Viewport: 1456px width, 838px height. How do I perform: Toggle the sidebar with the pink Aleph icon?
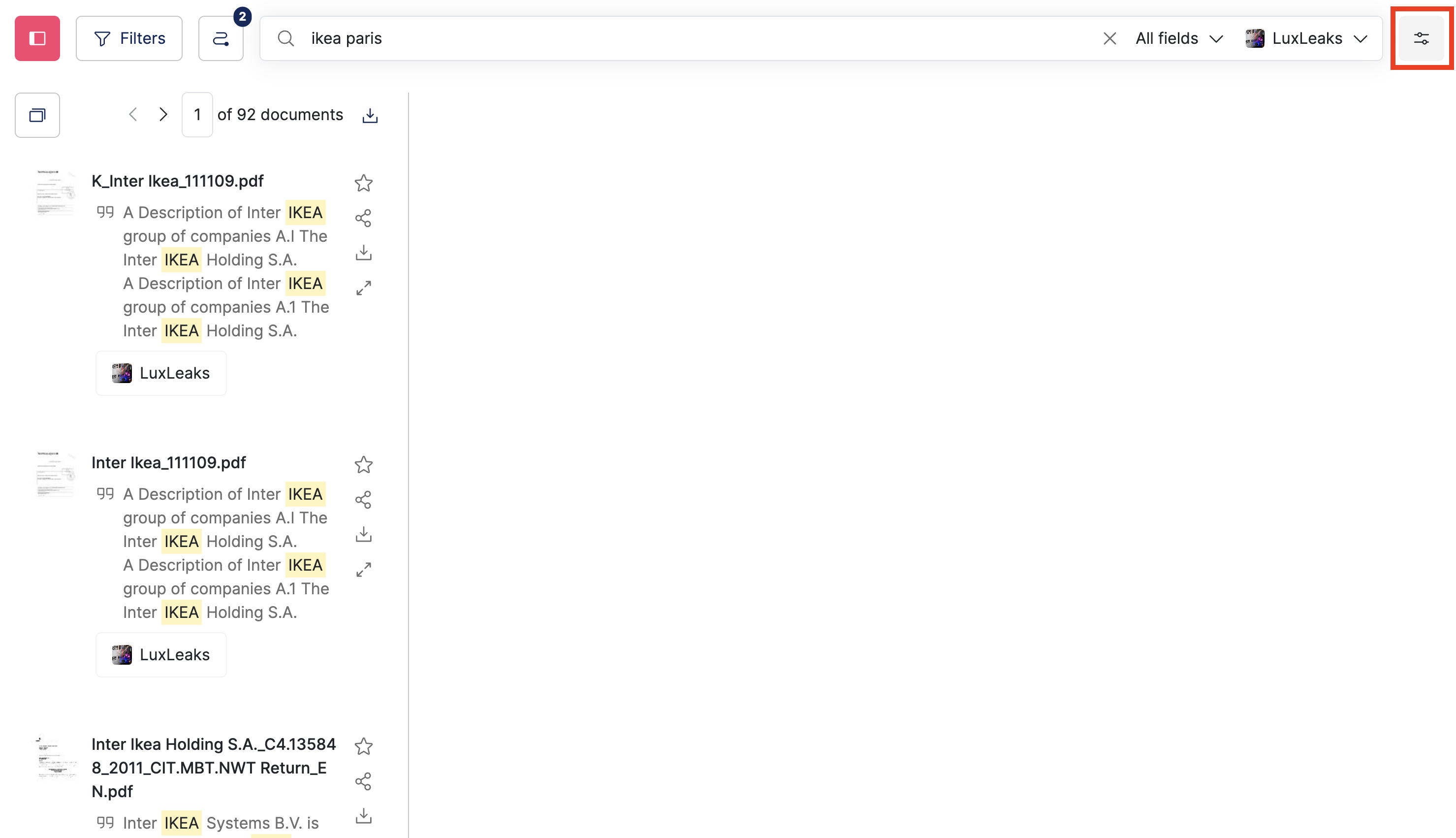37,38
